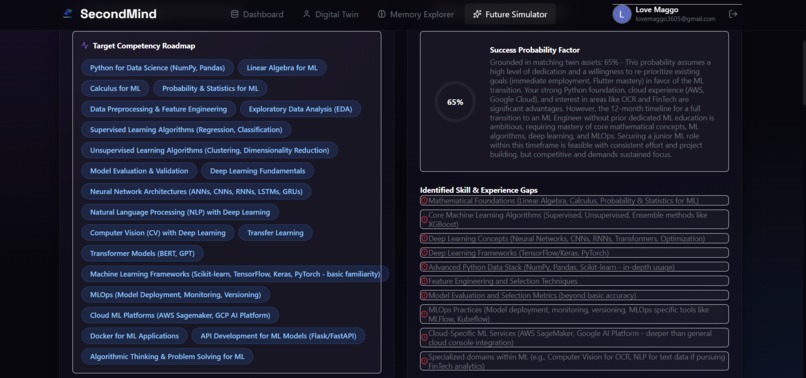Image resolution: width=806 pixels, height=378 pixels.
Task: Click the Mathematical Foundations gap row
Action: pos(574,201)
